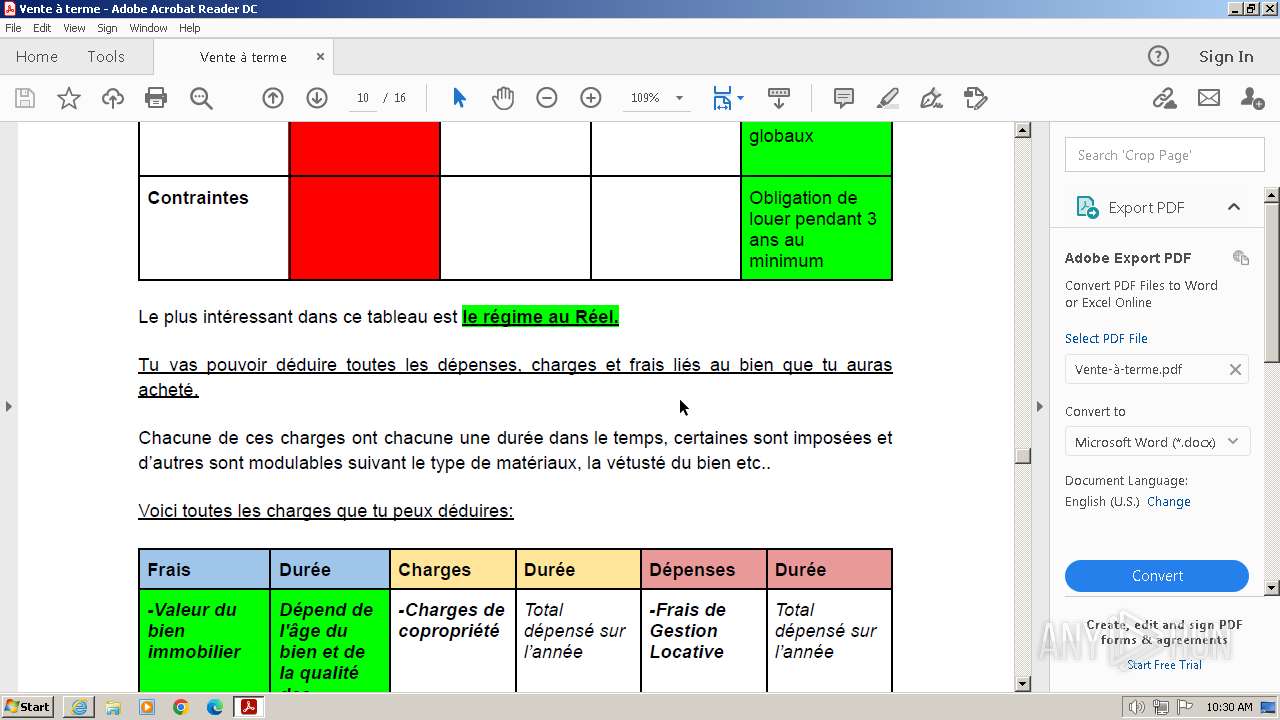Image resolution: width=1280 pixels, height=720 pixels.
Task: Activate the Hand pan tool
Action: click(503, 98)
